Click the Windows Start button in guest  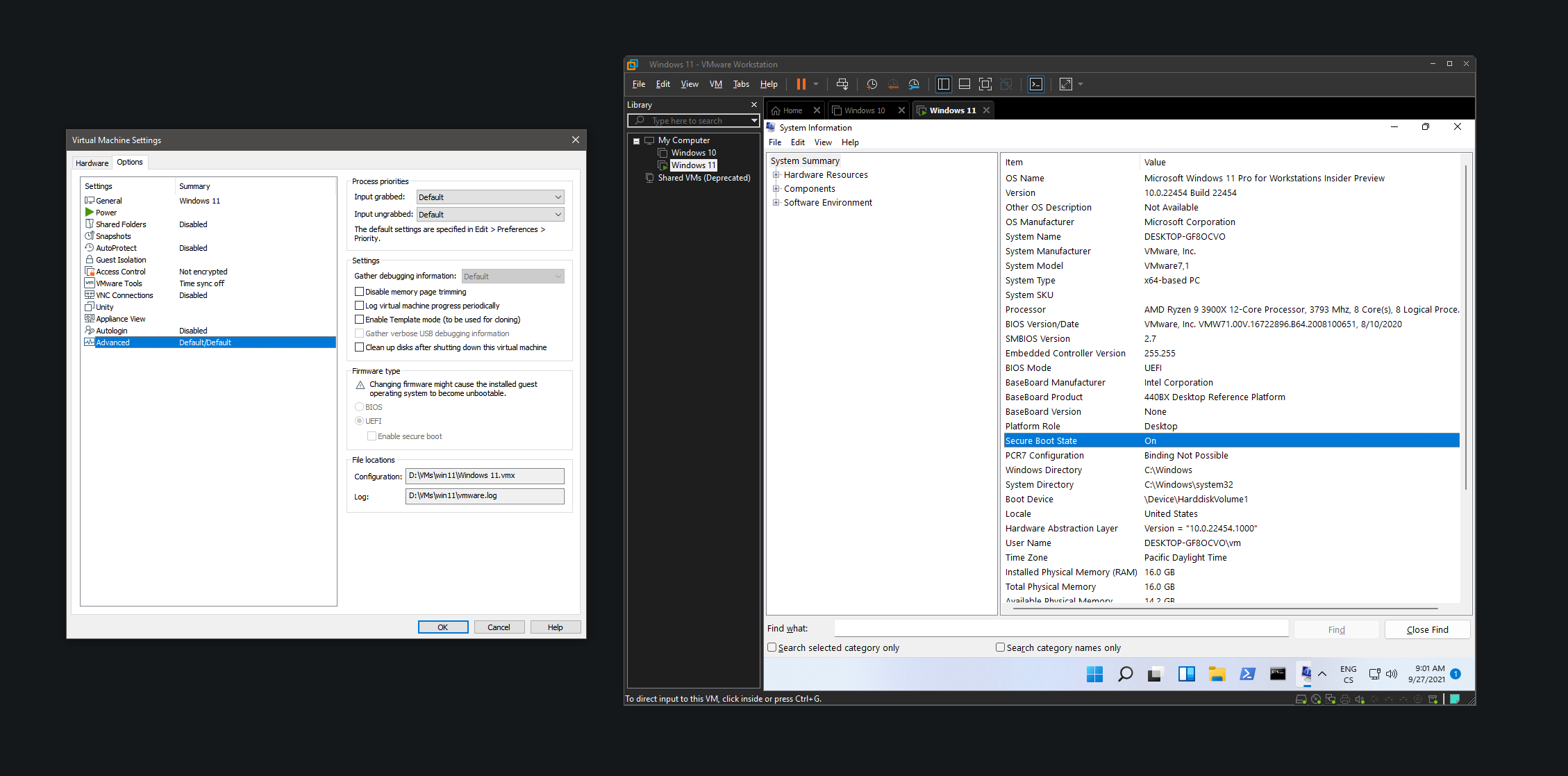pyautogui.click(x=1094, y=674)
